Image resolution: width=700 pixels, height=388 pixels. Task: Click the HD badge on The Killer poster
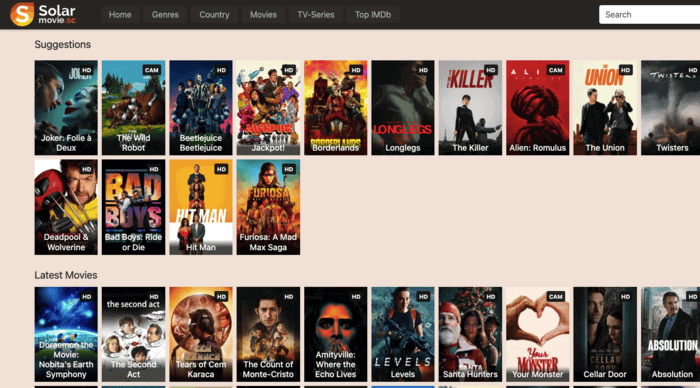[491, 70]
